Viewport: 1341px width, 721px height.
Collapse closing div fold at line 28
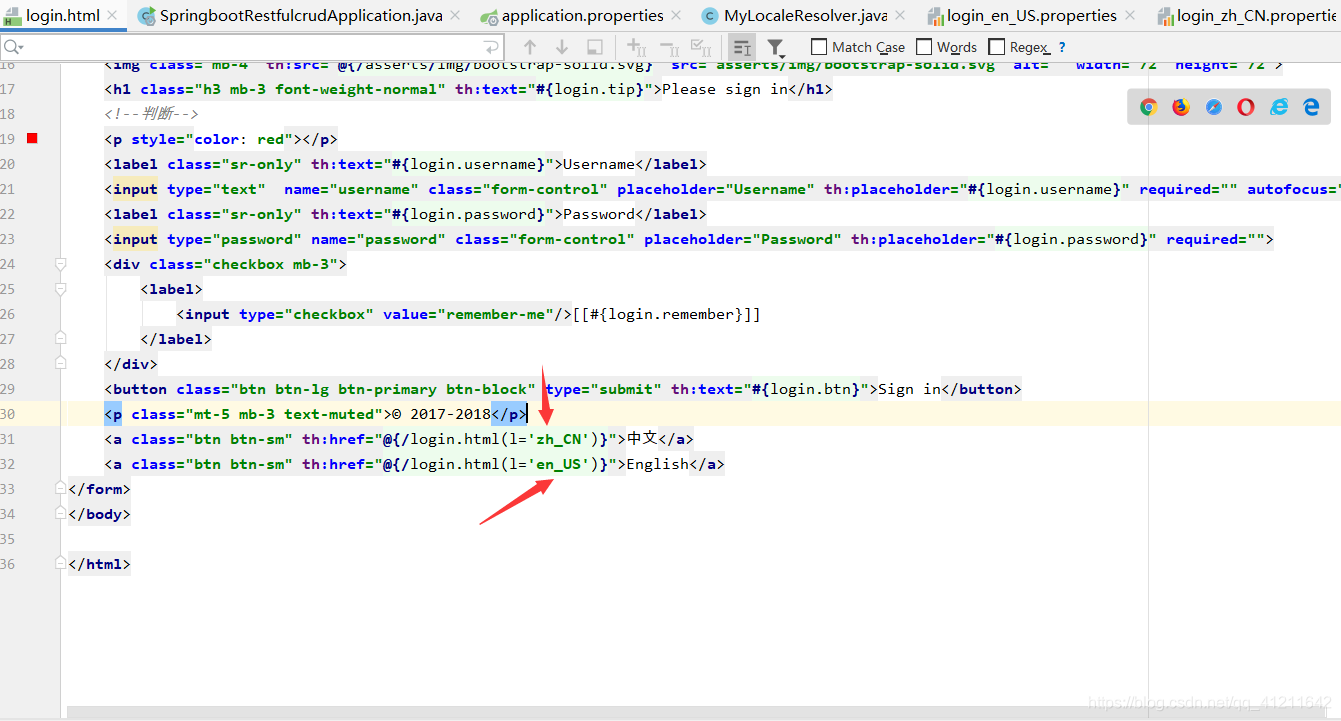click(61, 364)
